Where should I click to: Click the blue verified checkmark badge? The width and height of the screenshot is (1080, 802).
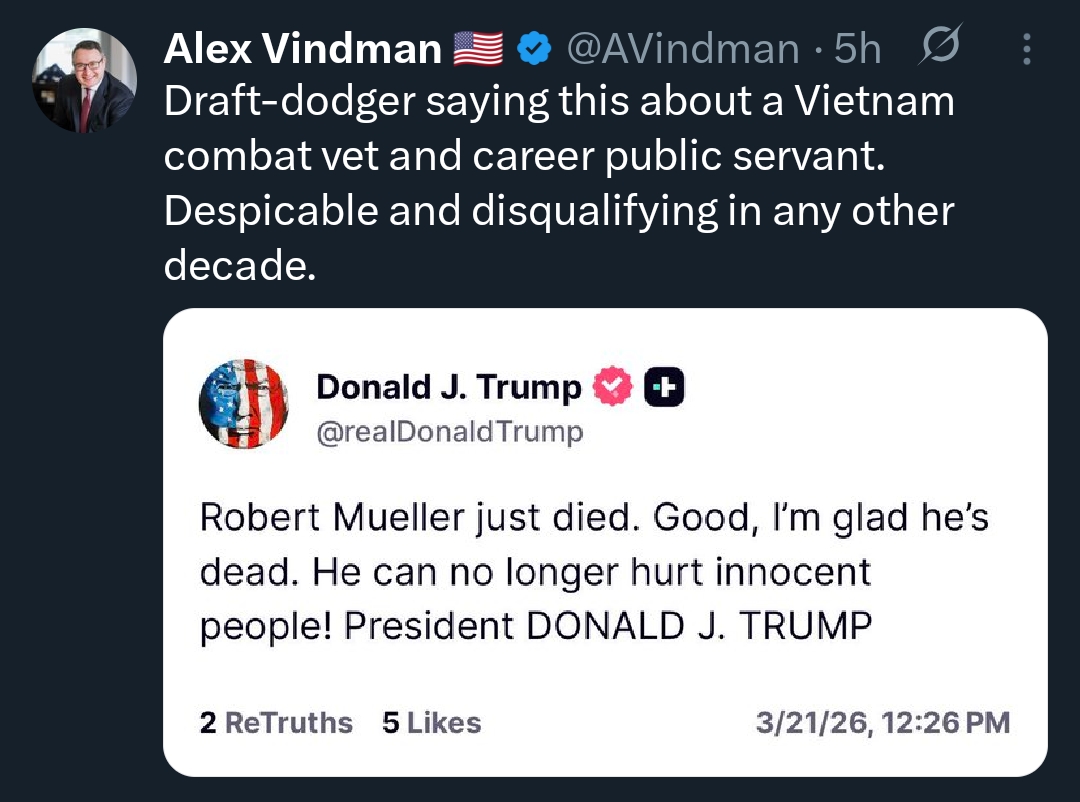tap(535, 47)
